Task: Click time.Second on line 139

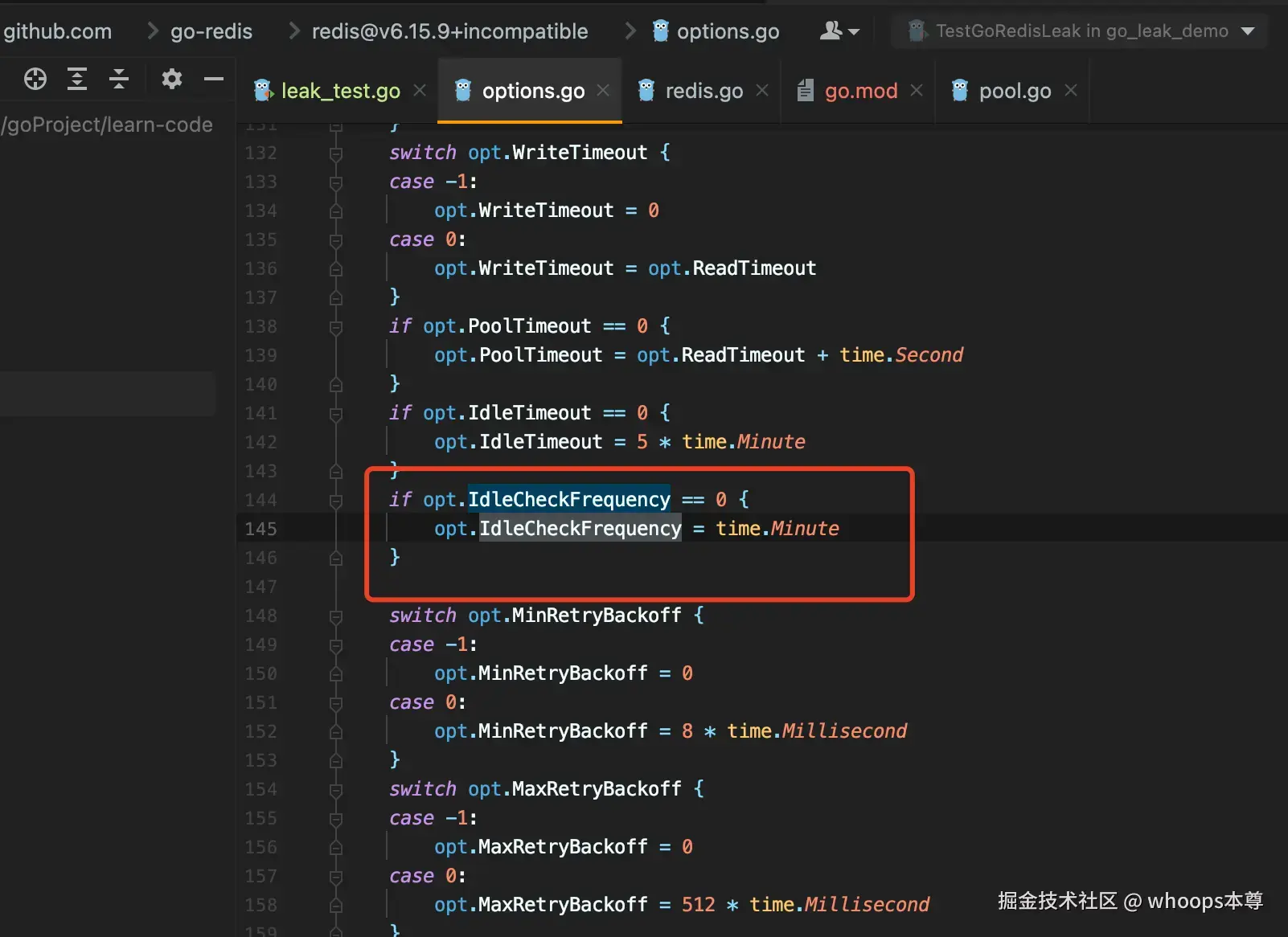Action: [x=901, y=354]
